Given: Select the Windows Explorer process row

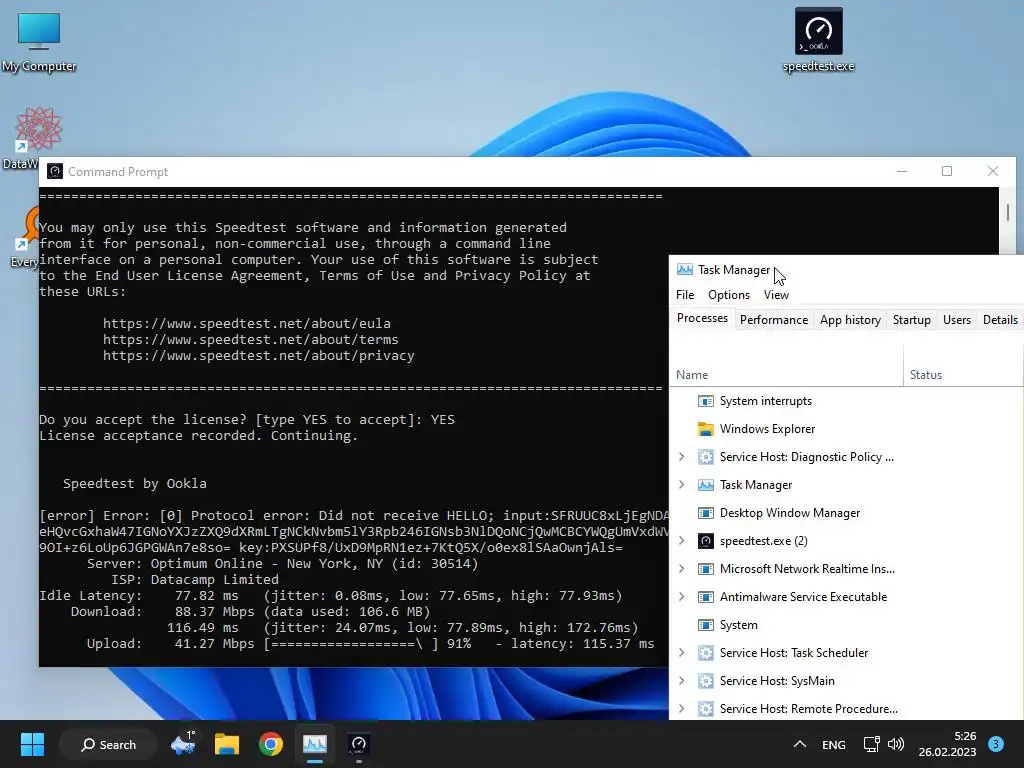Looking at the screenshot, I should coord(846,429).
